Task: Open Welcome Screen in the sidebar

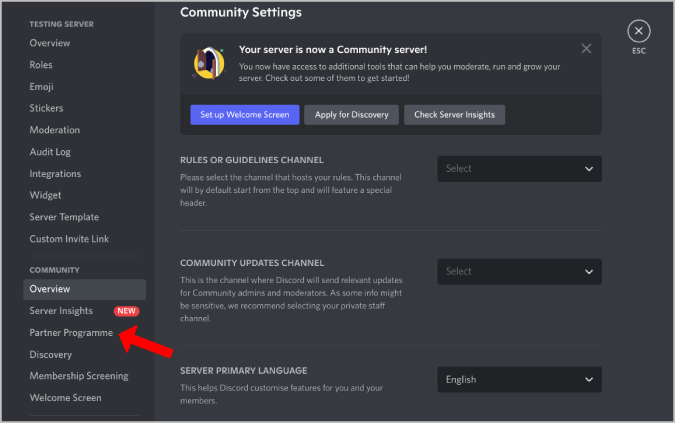Action: point(65,398)
